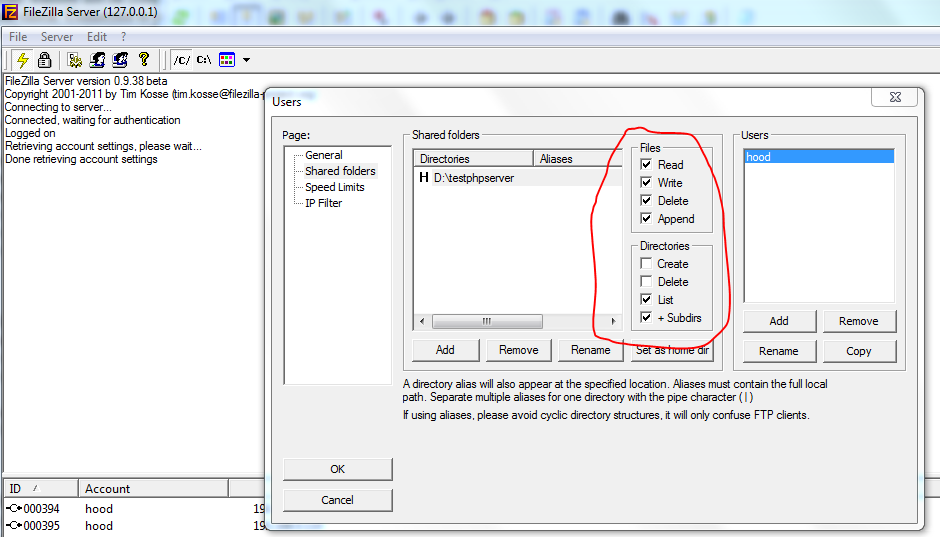Select General page in the tree
This screenshot has height=537, width=940.
[x=324, y=155]
